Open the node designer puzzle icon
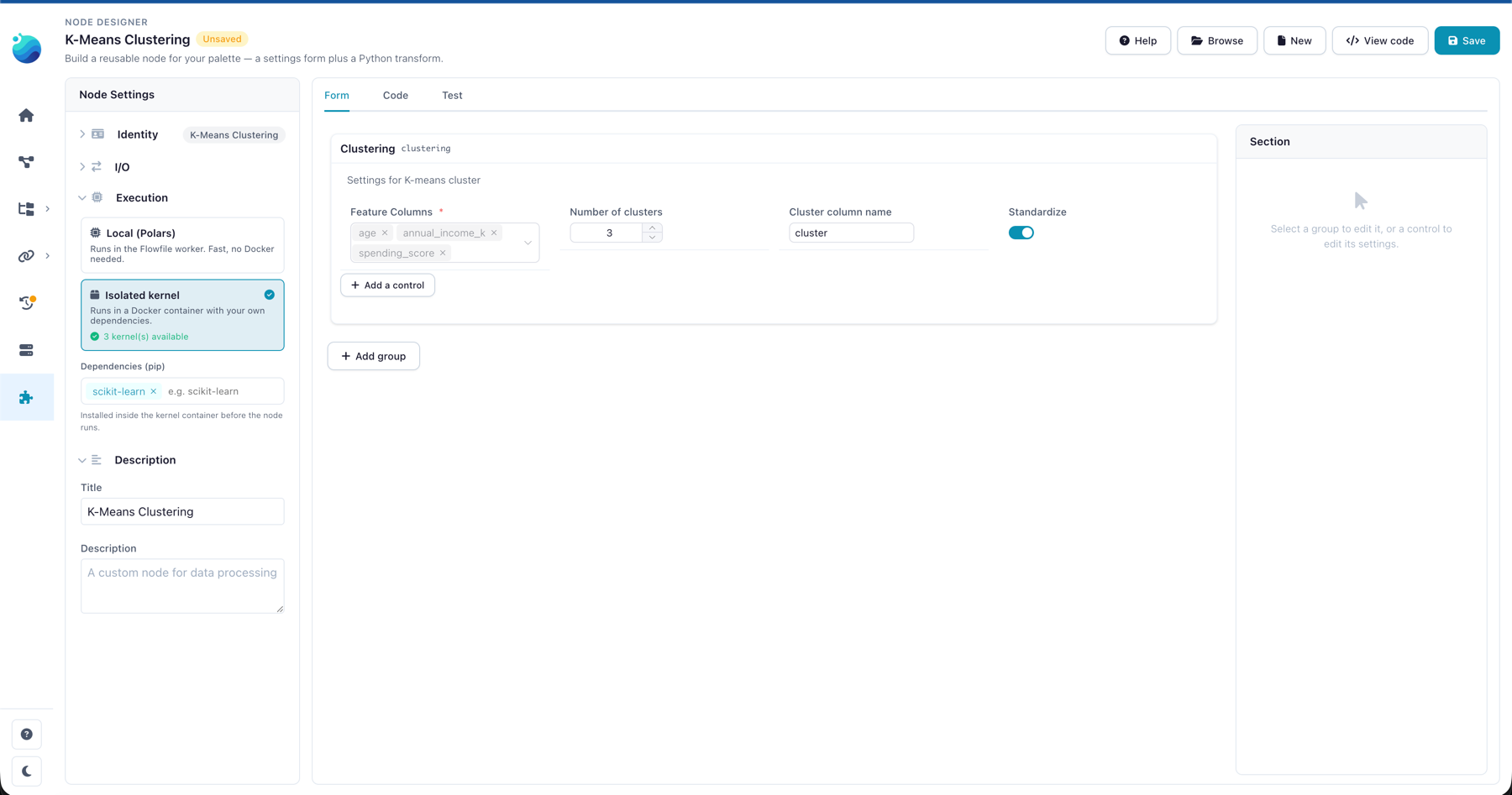The height and width of the screenshot is (795, 1512). click(26, 397)
